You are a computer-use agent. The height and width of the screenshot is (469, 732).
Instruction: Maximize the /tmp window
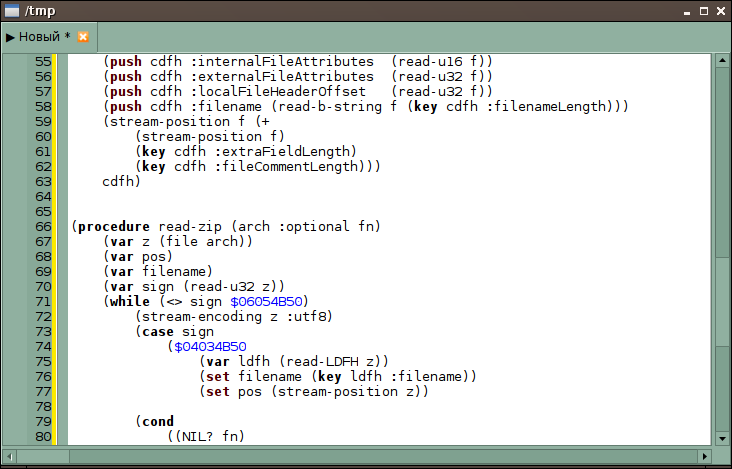tap(703, 10)
